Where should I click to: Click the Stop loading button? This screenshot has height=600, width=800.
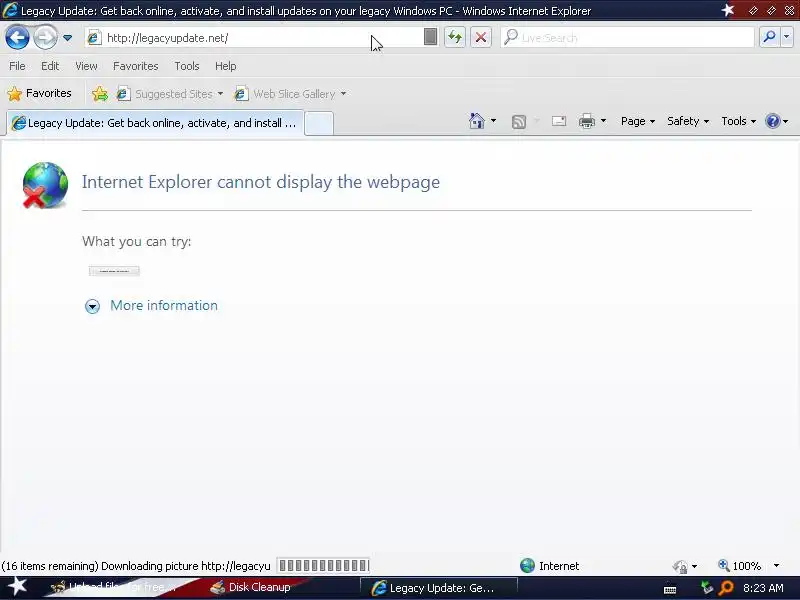point(481,37)
